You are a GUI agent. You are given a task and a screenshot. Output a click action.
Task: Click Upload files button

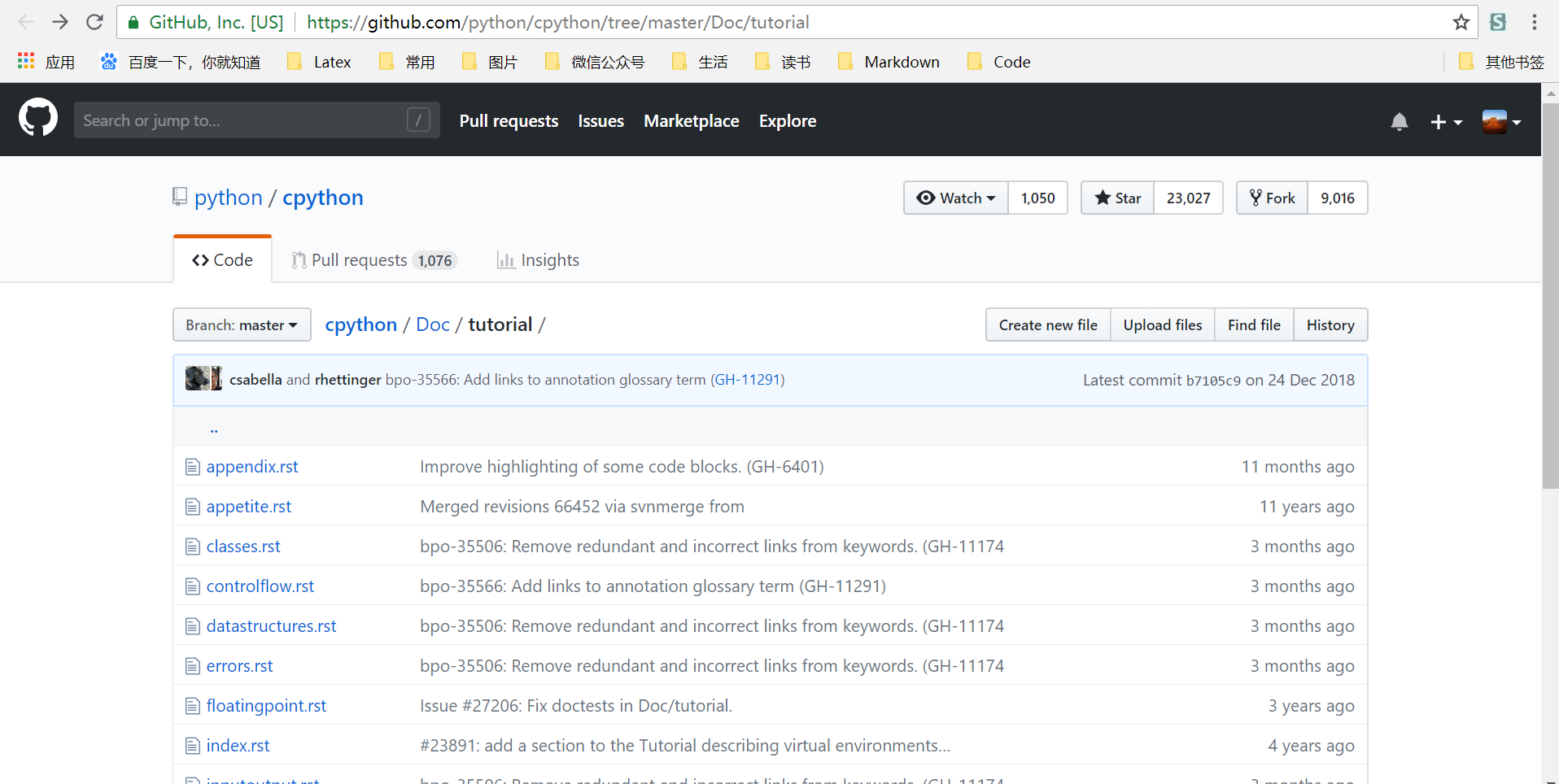[x=1163, y=324]
